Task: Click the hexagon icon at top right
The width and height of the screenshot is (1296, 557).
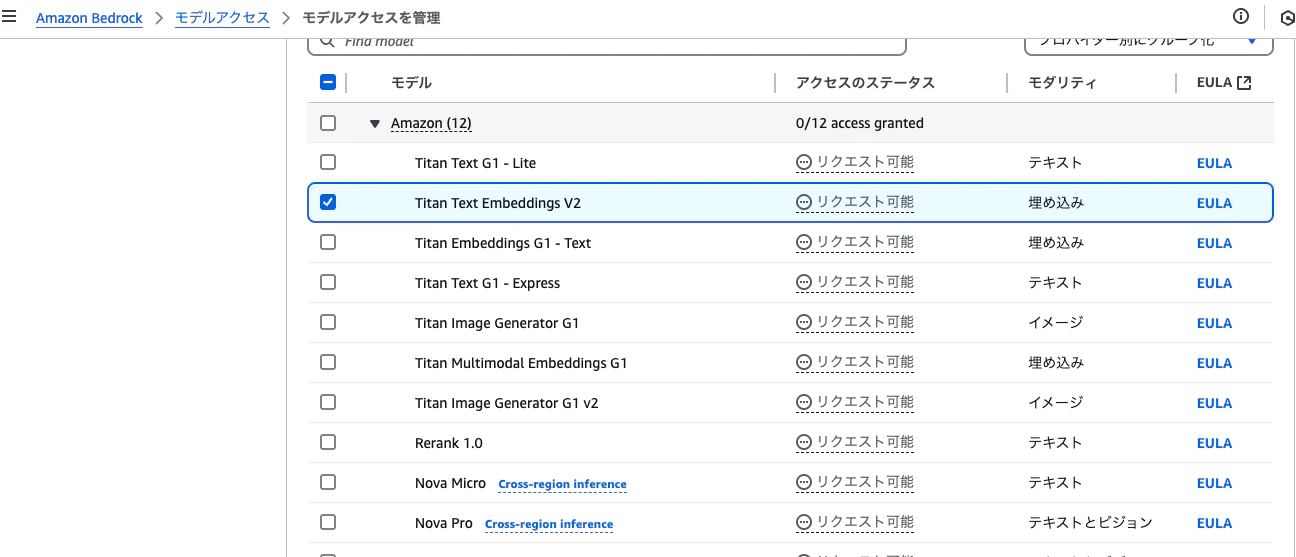Action: coord(1287,18)
